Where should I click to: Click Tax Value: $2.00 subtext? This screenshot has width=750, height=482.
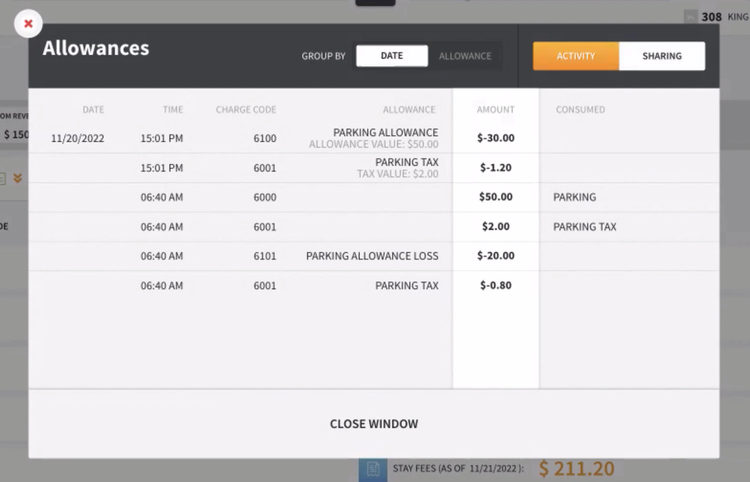[397, 174]
